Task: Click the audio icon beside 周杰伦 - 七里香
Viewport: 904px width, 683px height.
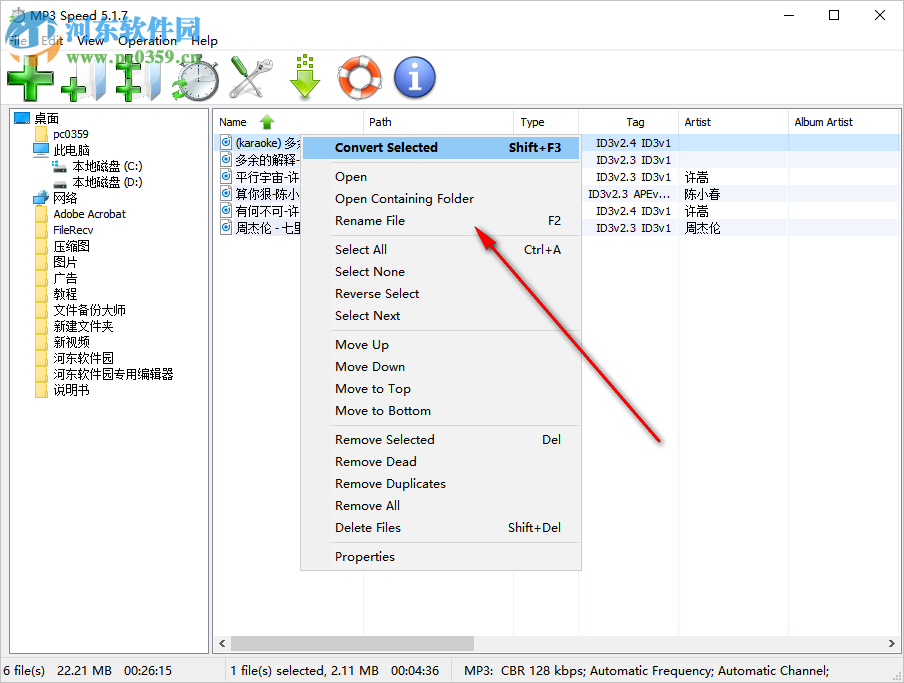Action: [225, 227]
